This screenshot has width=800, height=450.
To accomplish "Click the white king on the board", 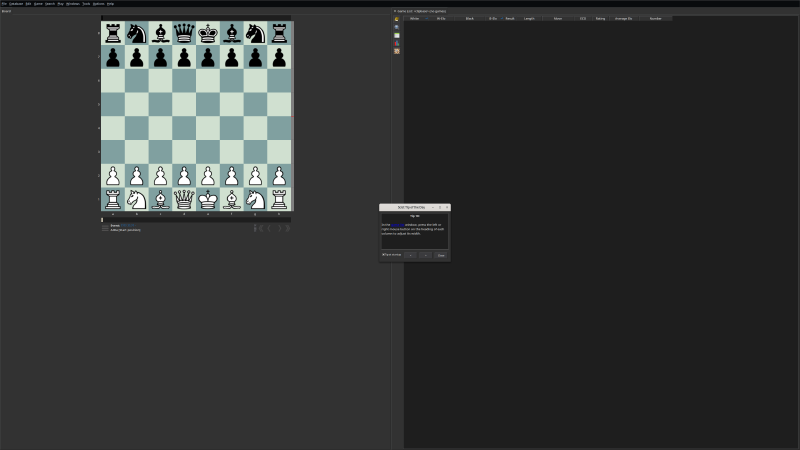I will 208,200.
